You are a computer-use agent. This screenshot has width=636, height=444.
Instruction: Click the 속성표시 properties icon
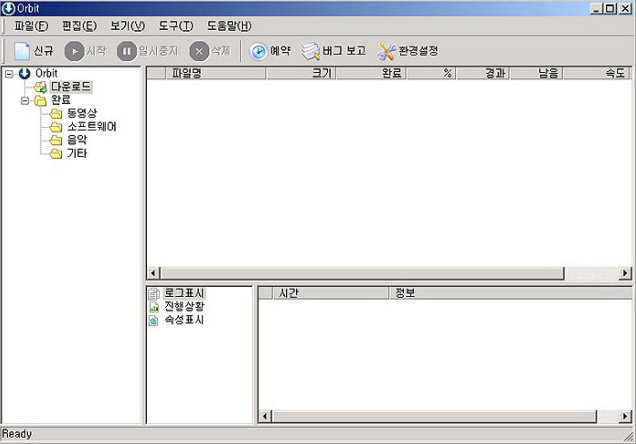tap(154, 320)
